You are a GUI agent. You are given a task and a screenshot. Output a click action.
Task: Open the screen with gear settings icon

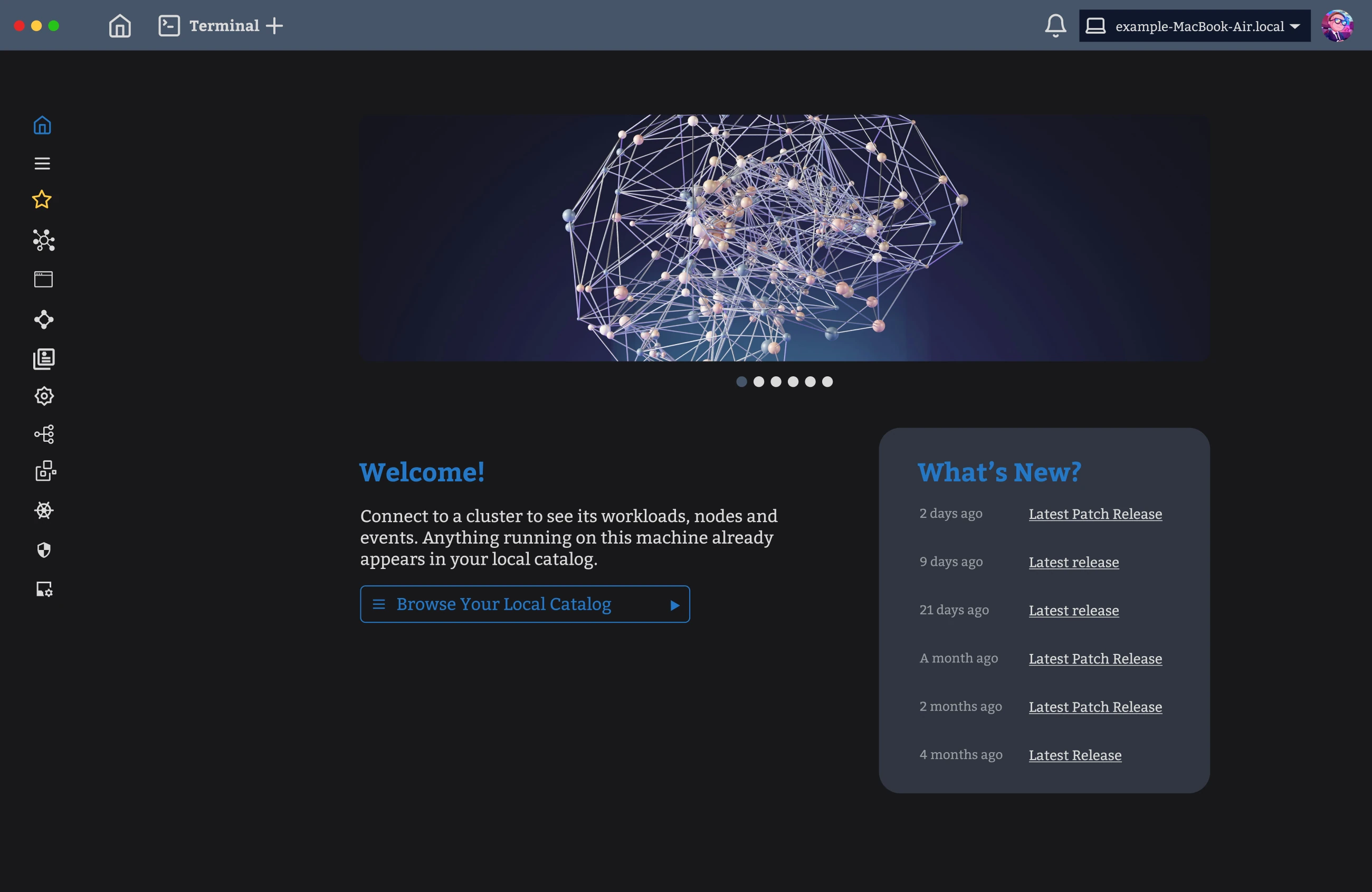pyautogui.click(x=44, y=589)
